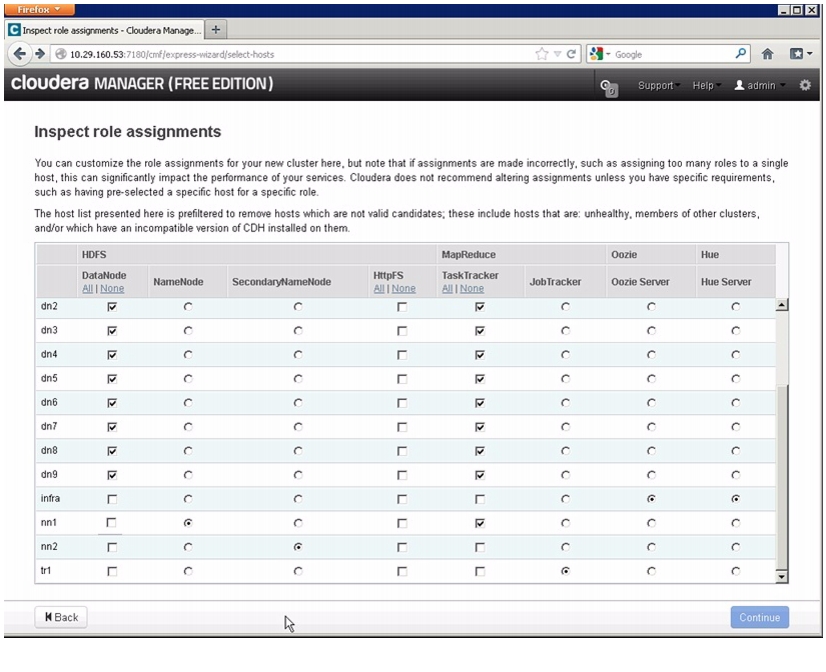This screenshot has width=826, height=672.
Task: Click the Continue button
Action: 760,617
